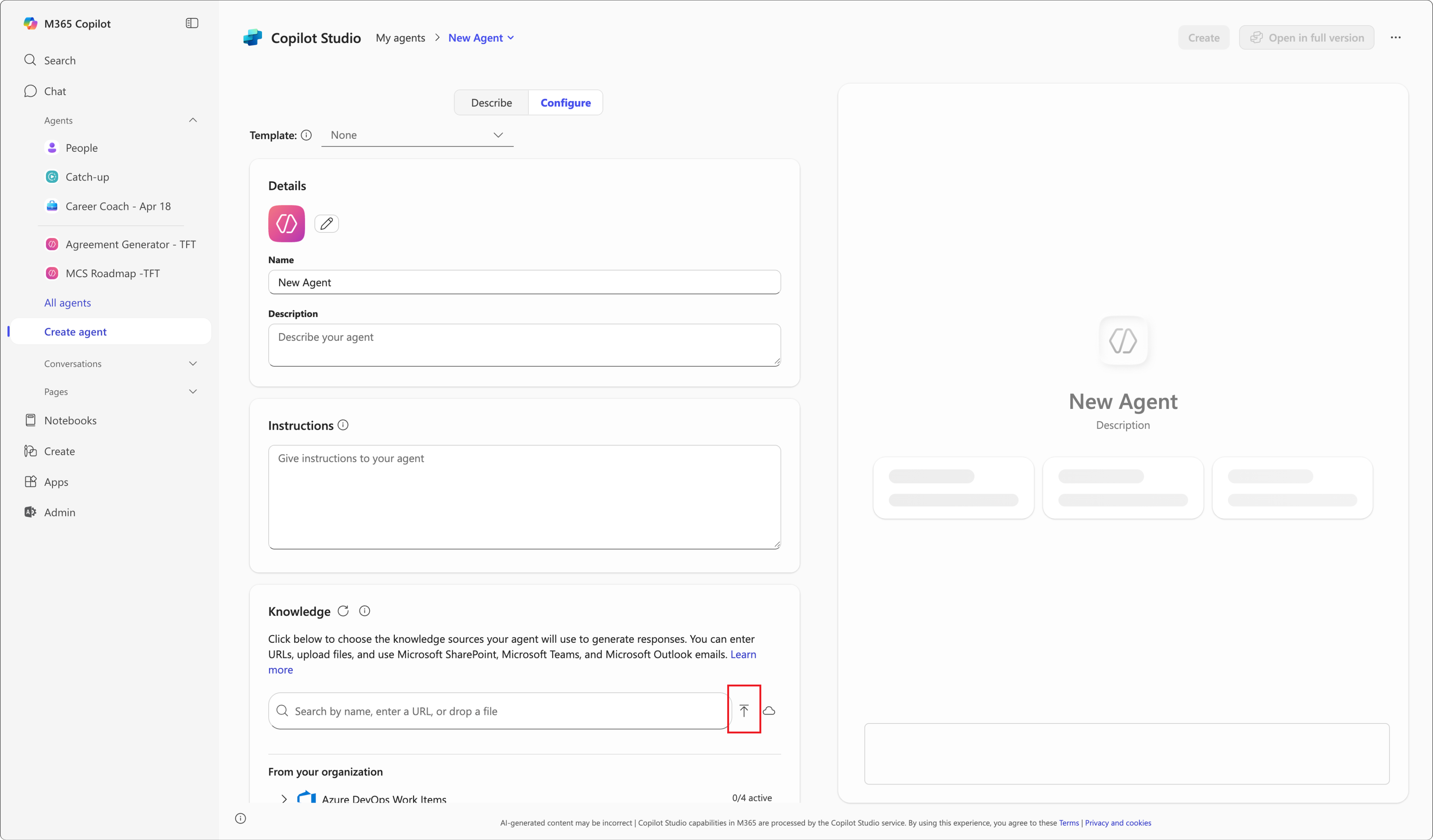Switch to the Describe tab

[x=491, y=103]
